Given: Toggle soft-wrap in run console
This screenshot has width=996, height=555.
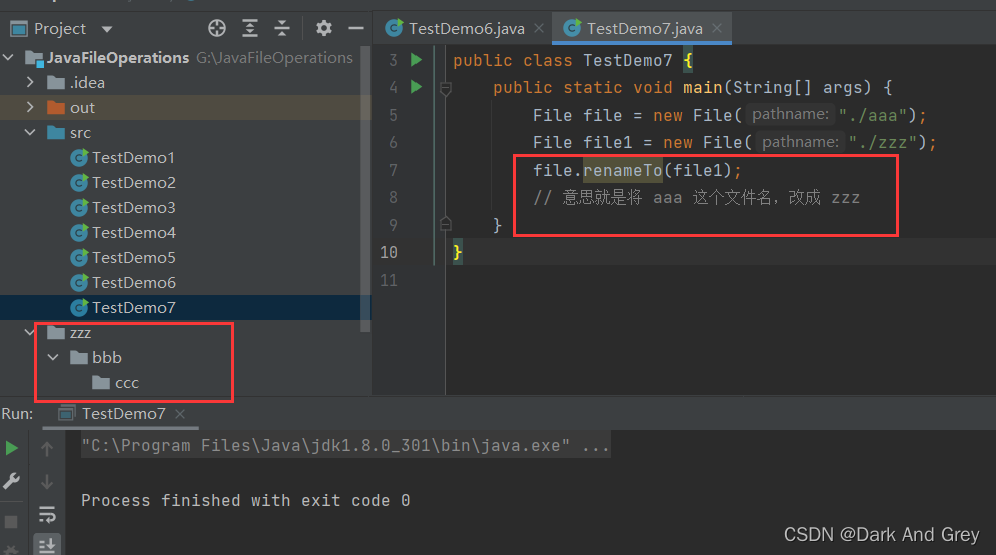Looking at the screenshot, I should [x=47, y=514].
